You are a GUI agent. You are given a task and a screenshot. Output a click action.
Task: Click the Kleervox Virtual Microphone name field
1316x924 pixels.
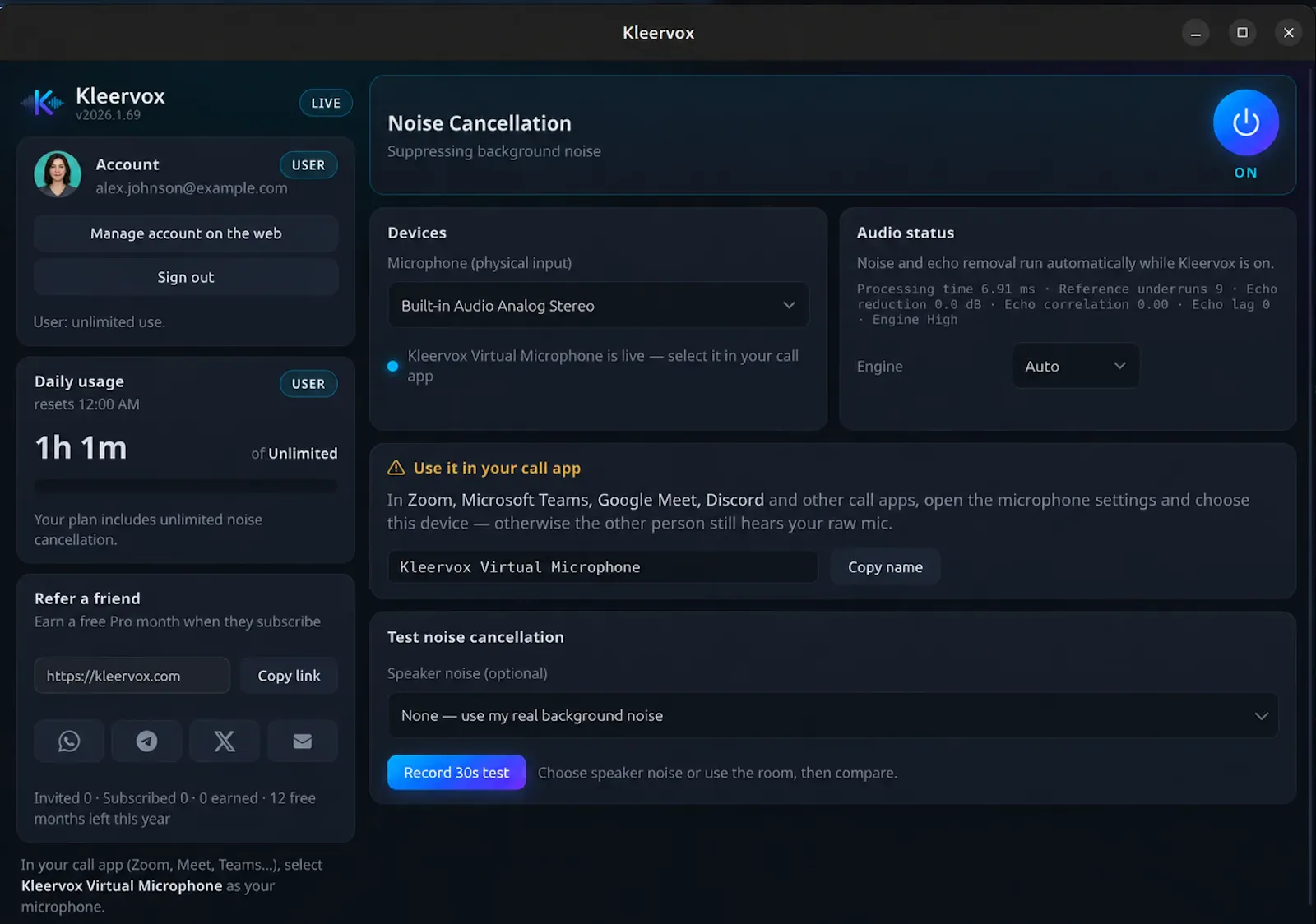[603, 567]
